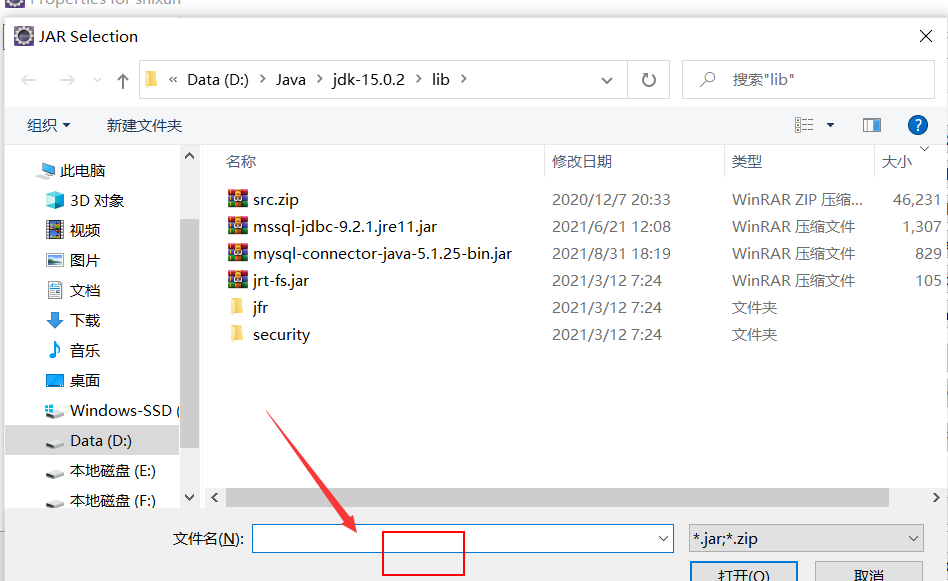Change view layout icon
The height and width of the screenshot is (581, 948).
click(x=804, y=125)
